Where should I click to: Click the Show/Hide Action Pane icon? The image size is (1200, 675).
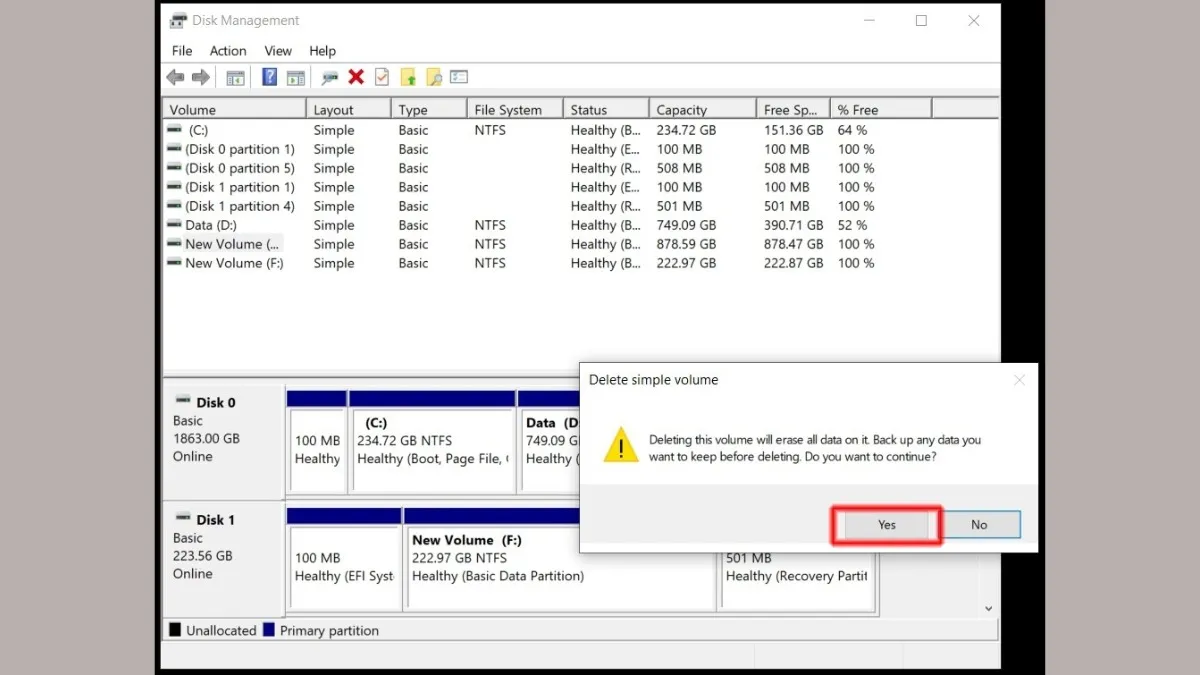(x=295, y=78)
